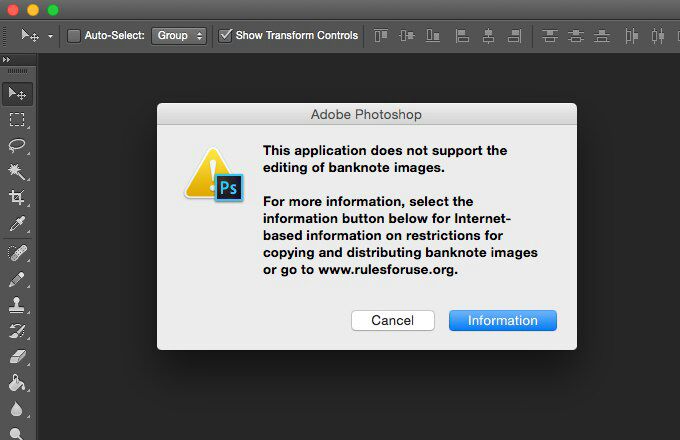Click the green zoom window button

coord(53,10)
